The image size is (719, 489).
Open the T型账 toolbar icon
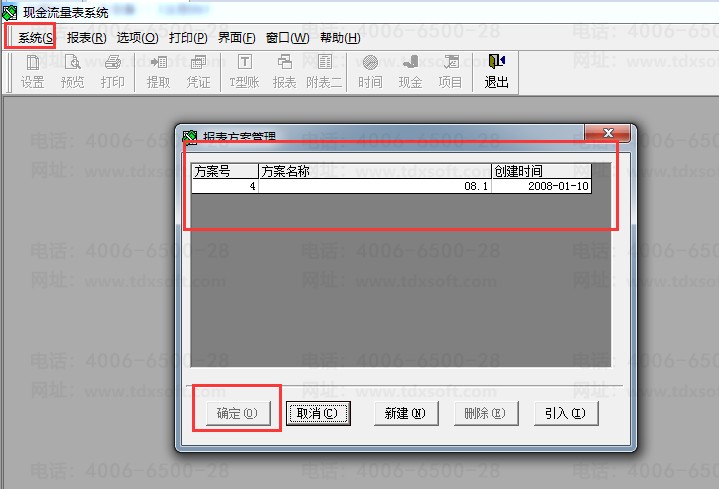point(244,71)
